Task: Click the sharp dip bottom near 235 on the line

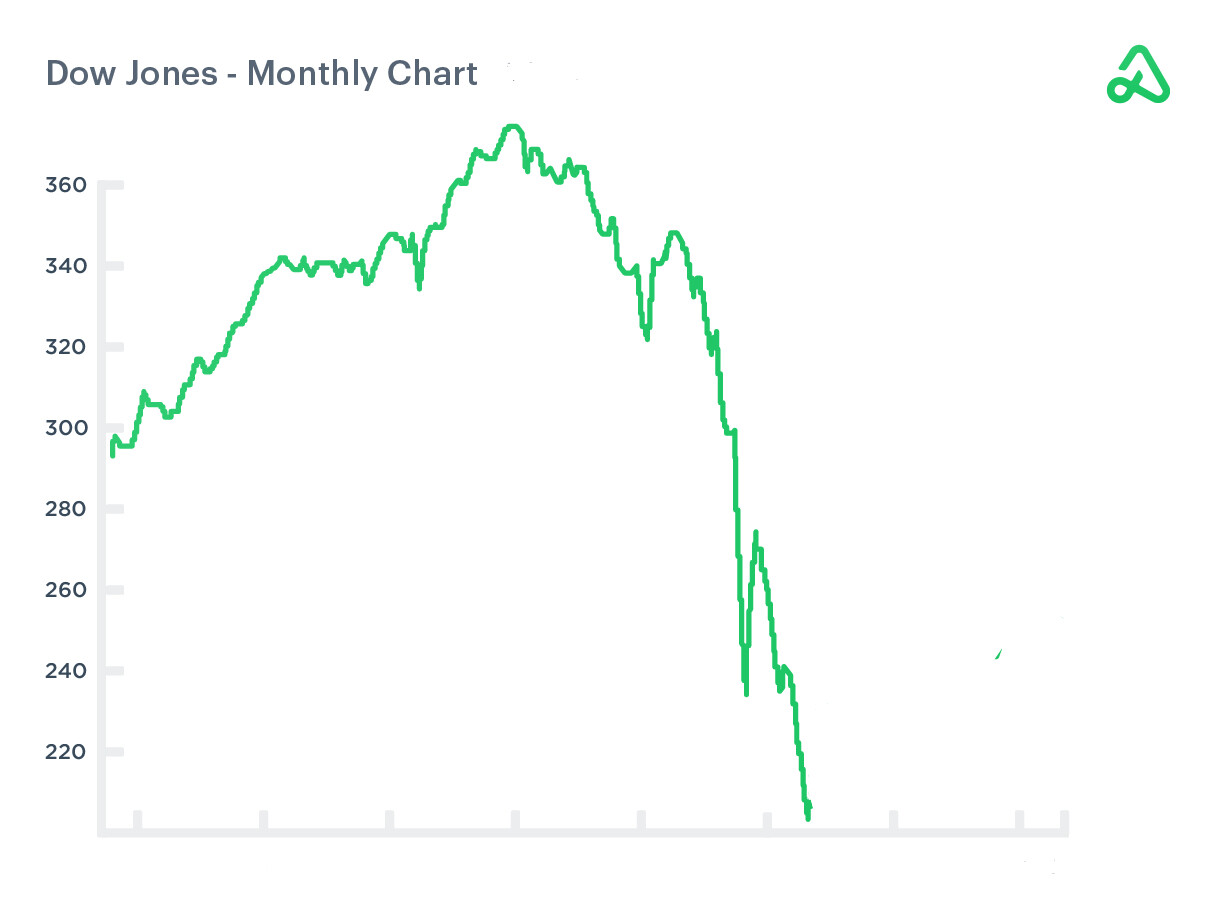Action: [746, 693]
